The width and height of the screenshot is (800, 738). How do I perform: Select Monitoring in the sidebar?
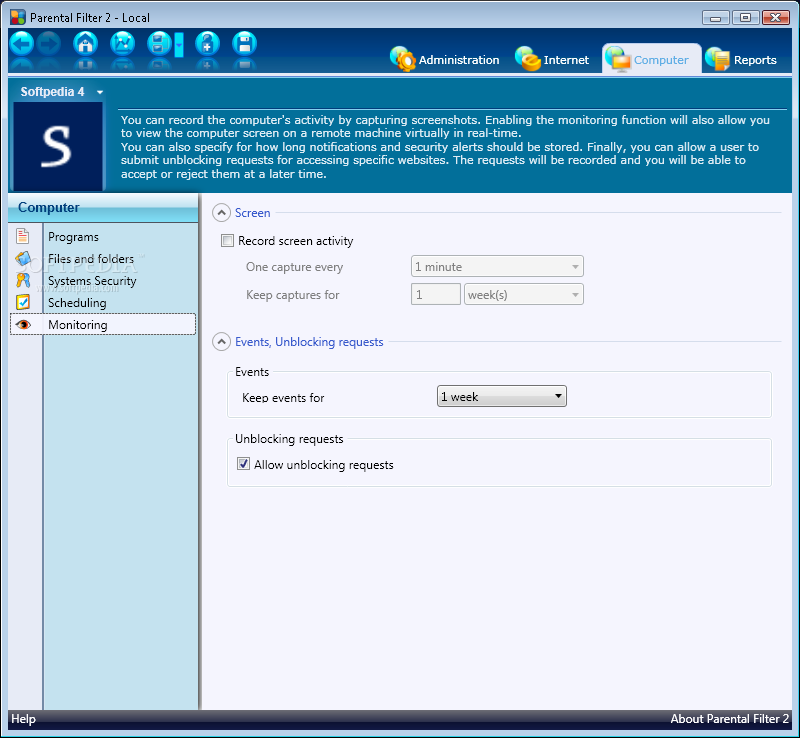click(x=103, y=325)
